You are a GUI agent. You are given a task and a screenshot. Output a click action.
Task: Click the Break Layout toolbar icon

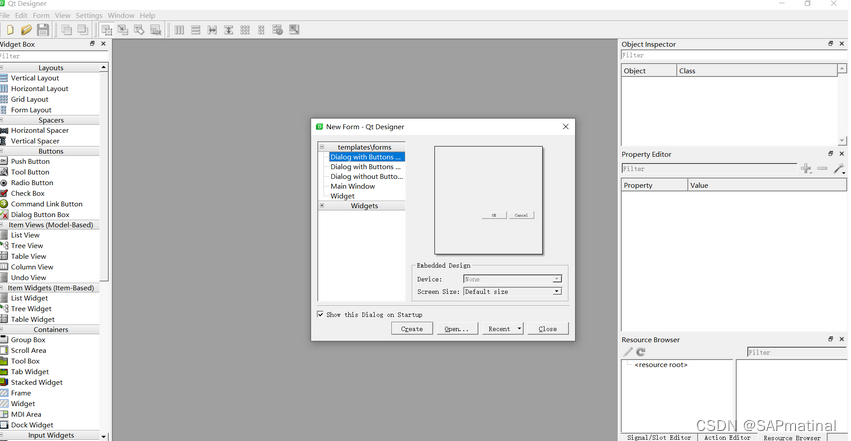[x=277, y=30]
